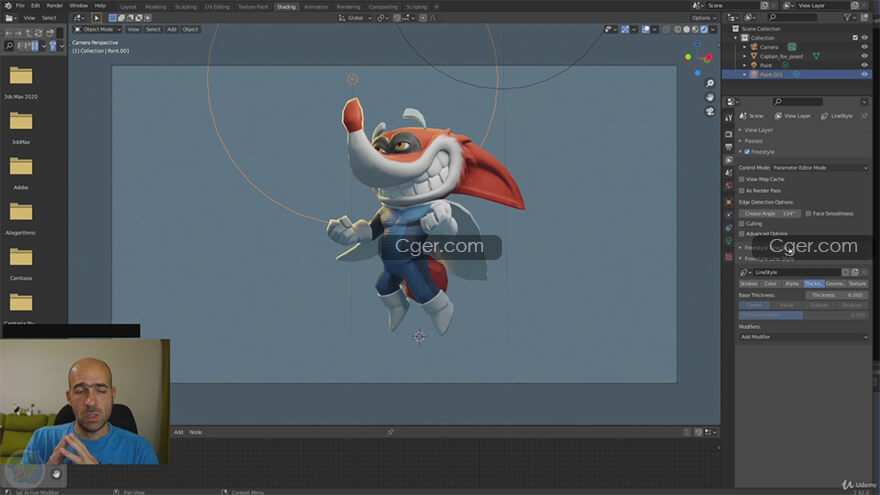This screenshot has width=880, height=495.
Task: Enable View Map Cache checkbox
Action: (742, 179)
